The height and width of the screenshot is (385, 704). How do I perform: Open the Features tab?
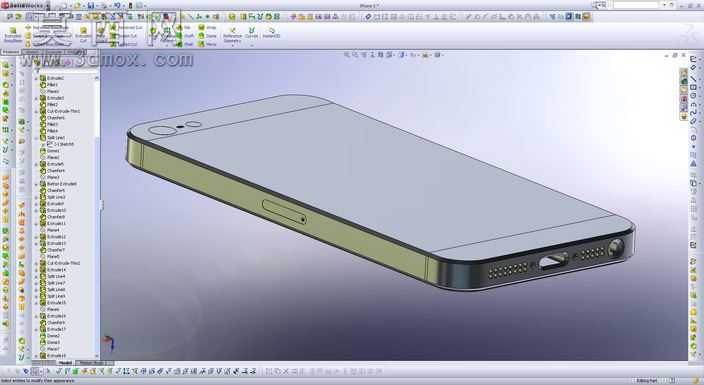pos(10,52)
